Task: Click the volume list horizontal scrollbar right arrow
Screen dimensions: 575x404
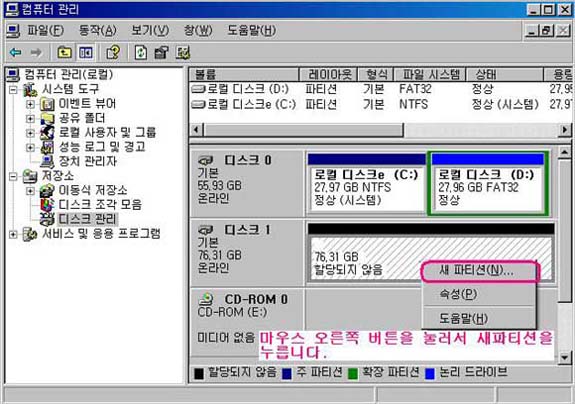Action: click(565, 130)
